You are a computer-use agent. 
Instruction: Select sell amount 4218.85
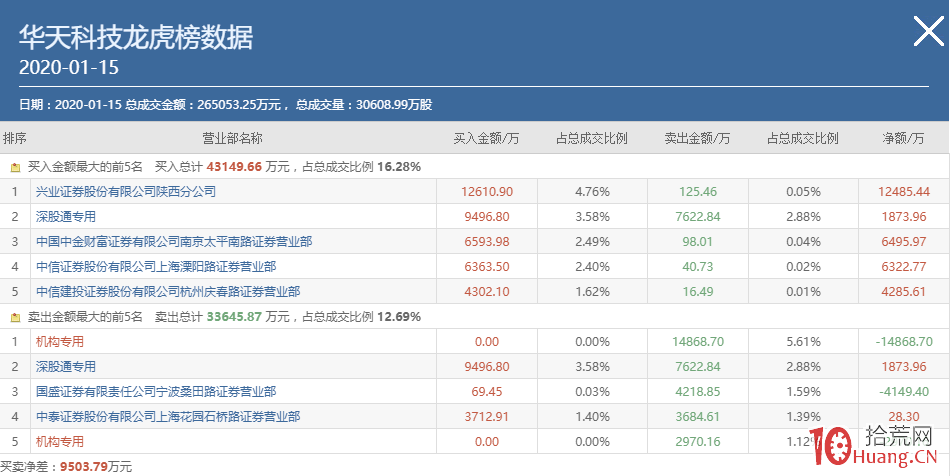coord(697,392)
